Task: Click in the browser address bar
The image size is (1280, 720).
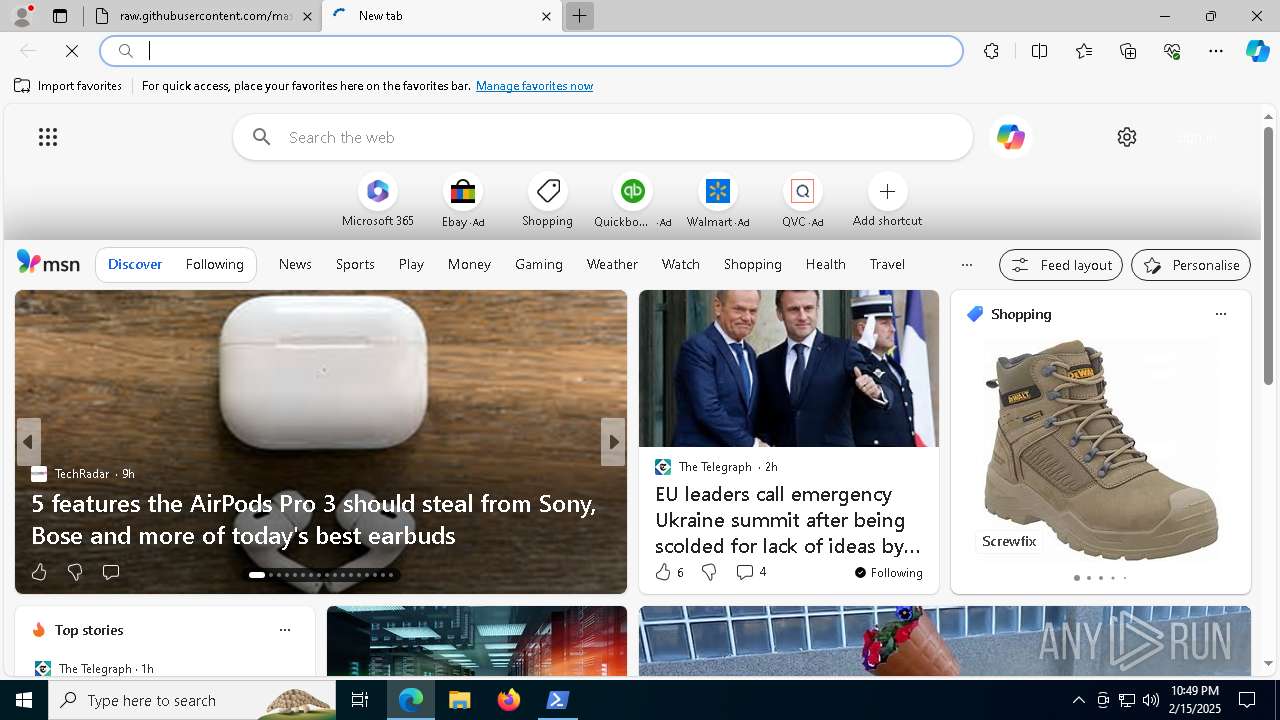Action: (x=531, y=51)
